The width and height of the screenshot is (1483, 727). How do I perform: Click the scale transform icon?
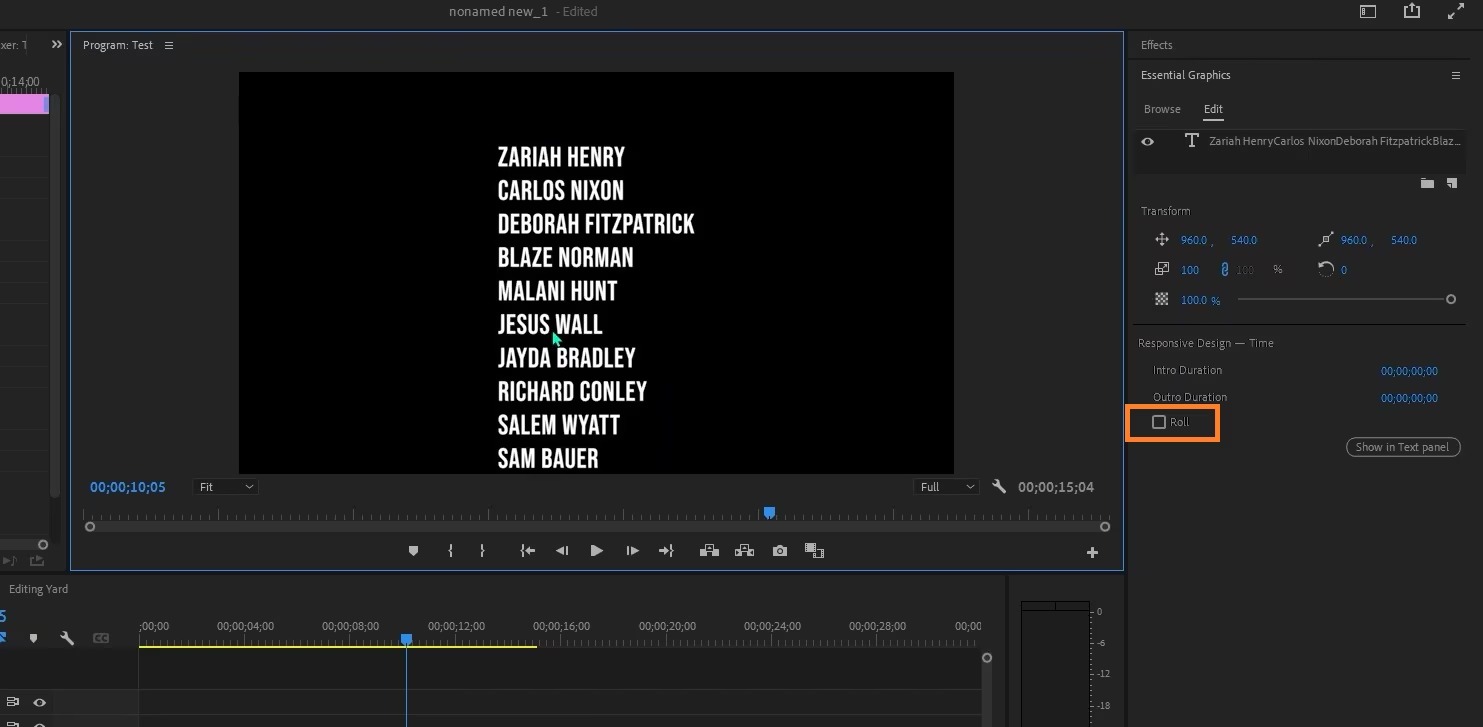coord(1161,269)
